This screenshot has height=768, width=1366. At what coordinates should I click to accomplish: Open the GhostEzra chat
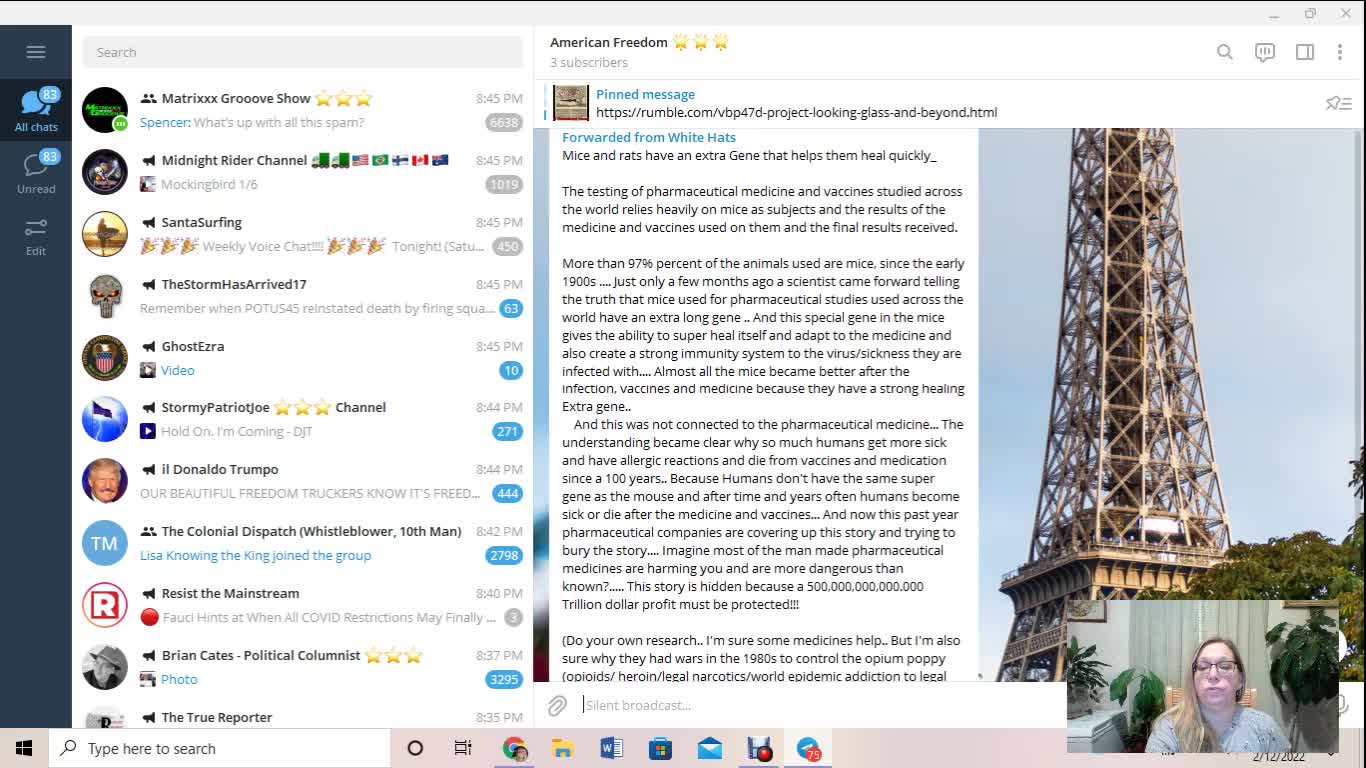(x=302, y=358)
